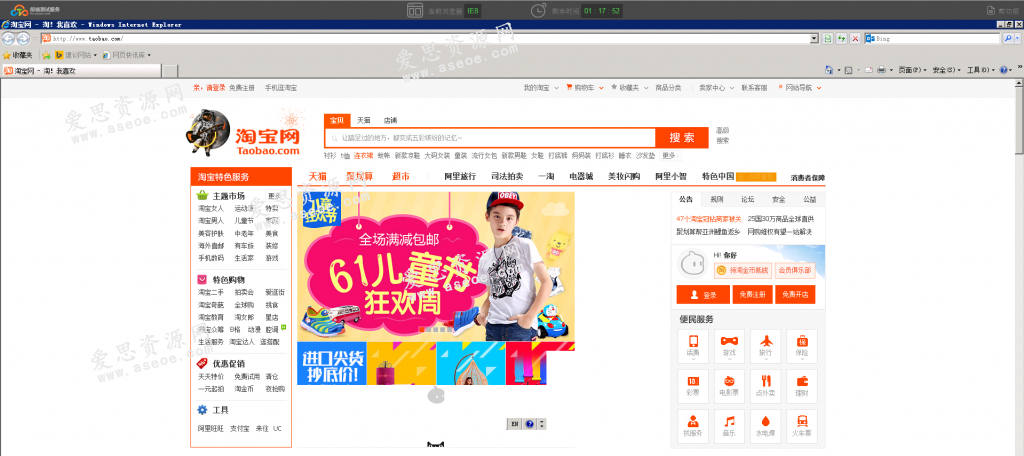Click the 水电煤 utilities droplet icon
Screen dimensions: 1024x456
pyautogui.click(x=765, y=423)
